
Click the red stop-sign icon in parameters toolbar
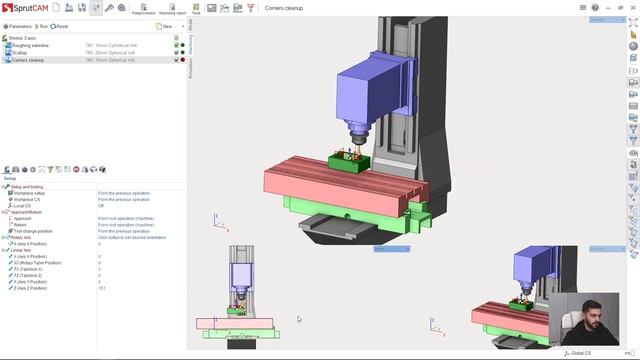coord(76,169)
